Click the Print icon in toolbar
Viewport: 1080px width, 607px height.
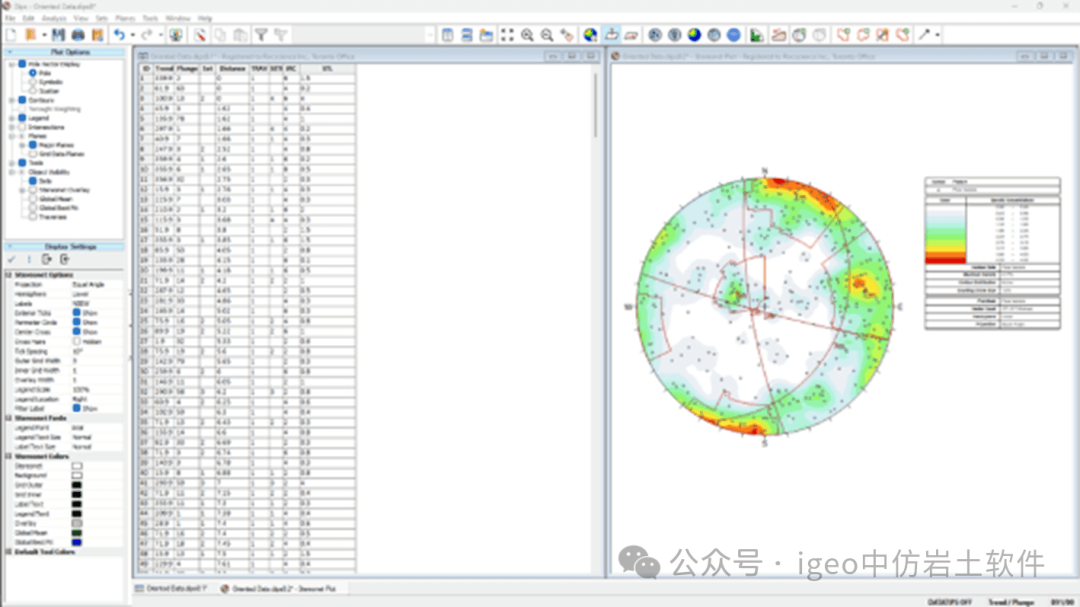point(78,35)
